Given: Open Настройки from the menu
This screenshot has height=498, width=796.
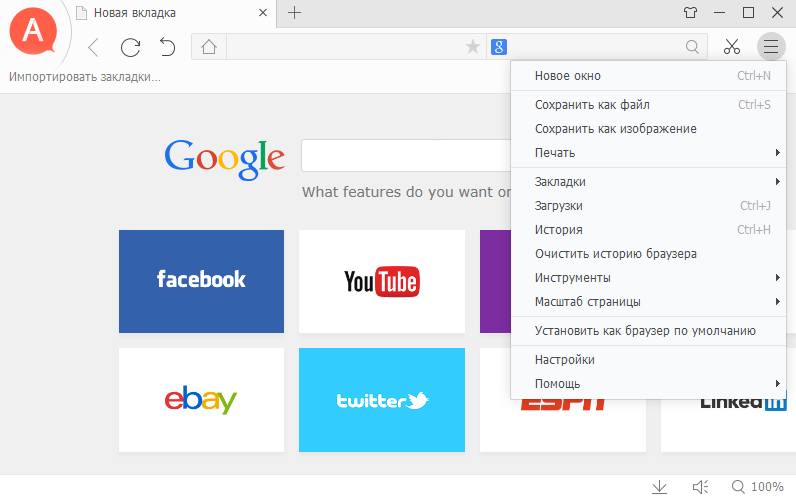Looking at the screenshot, I should tap(648, 360).
